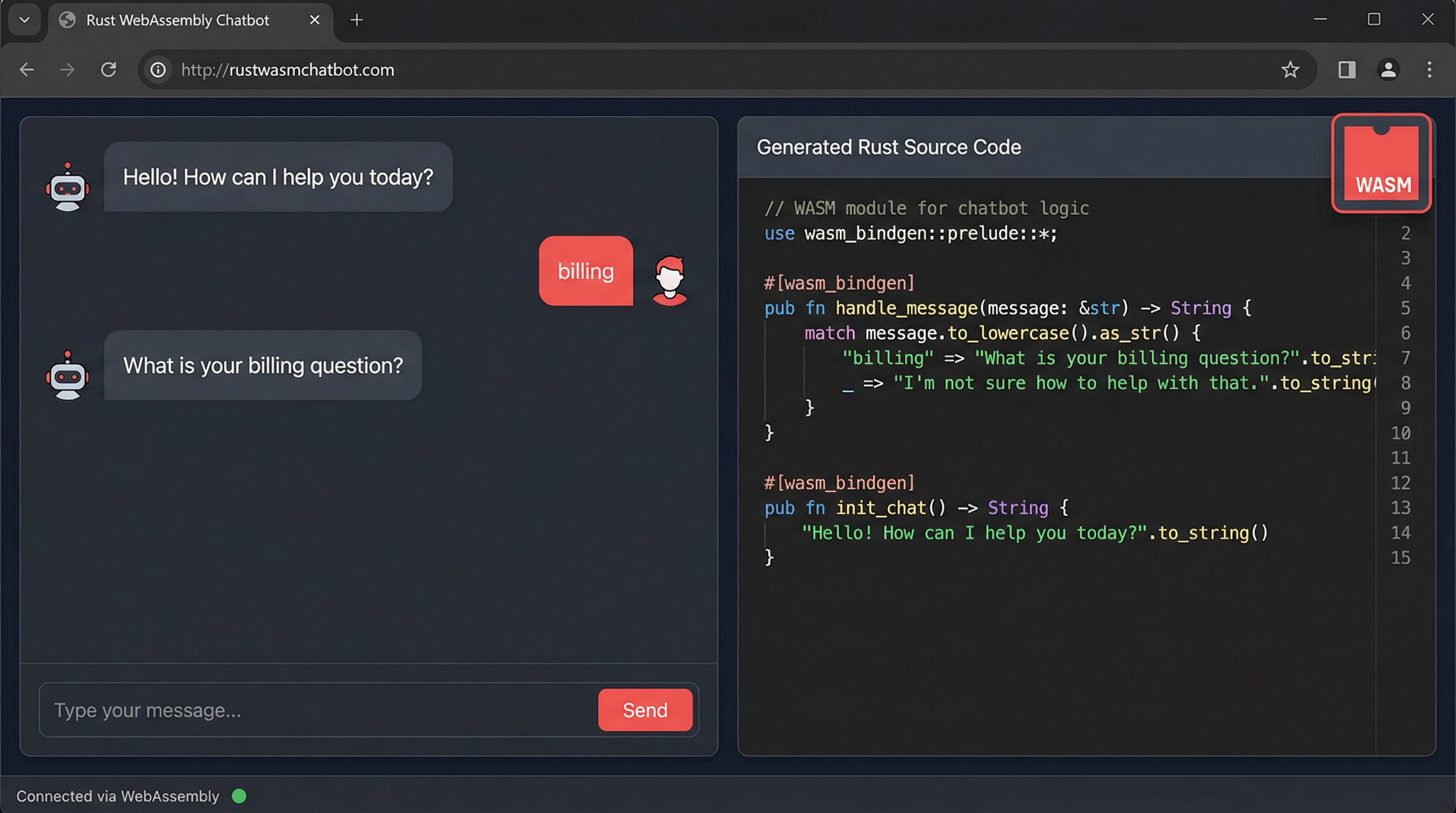This screenshot has height=813, width=1456.
Task: View site information icon in the address bar
Action: coord(158,70)
